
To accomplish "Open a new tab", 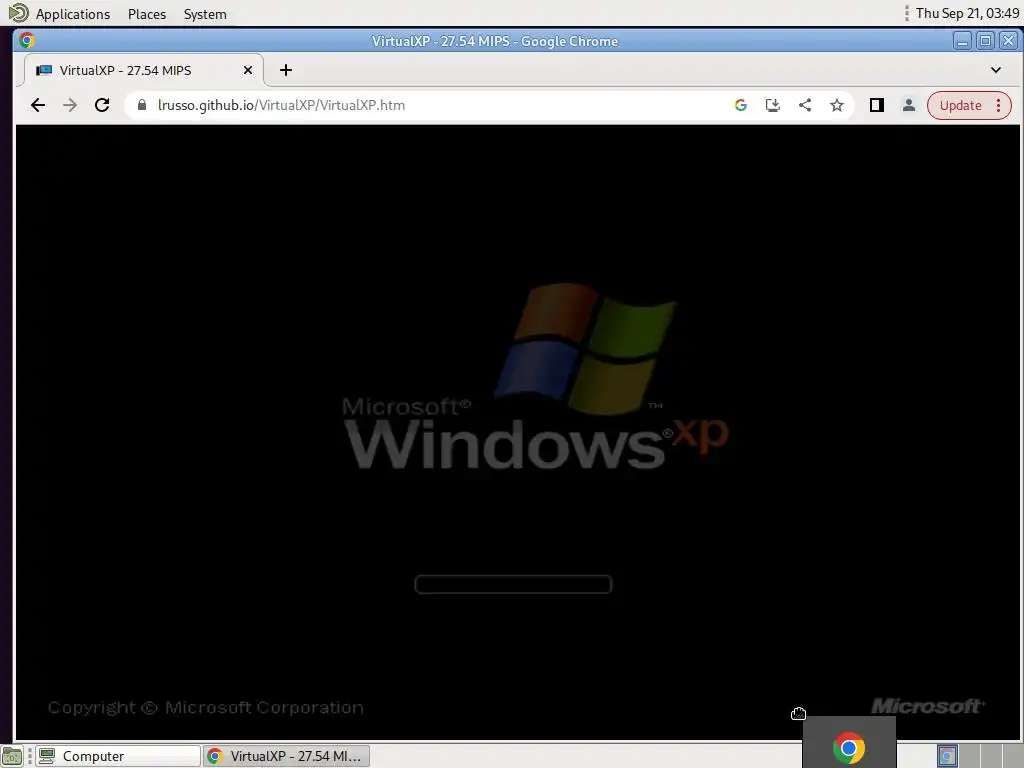I will [285, 70].
